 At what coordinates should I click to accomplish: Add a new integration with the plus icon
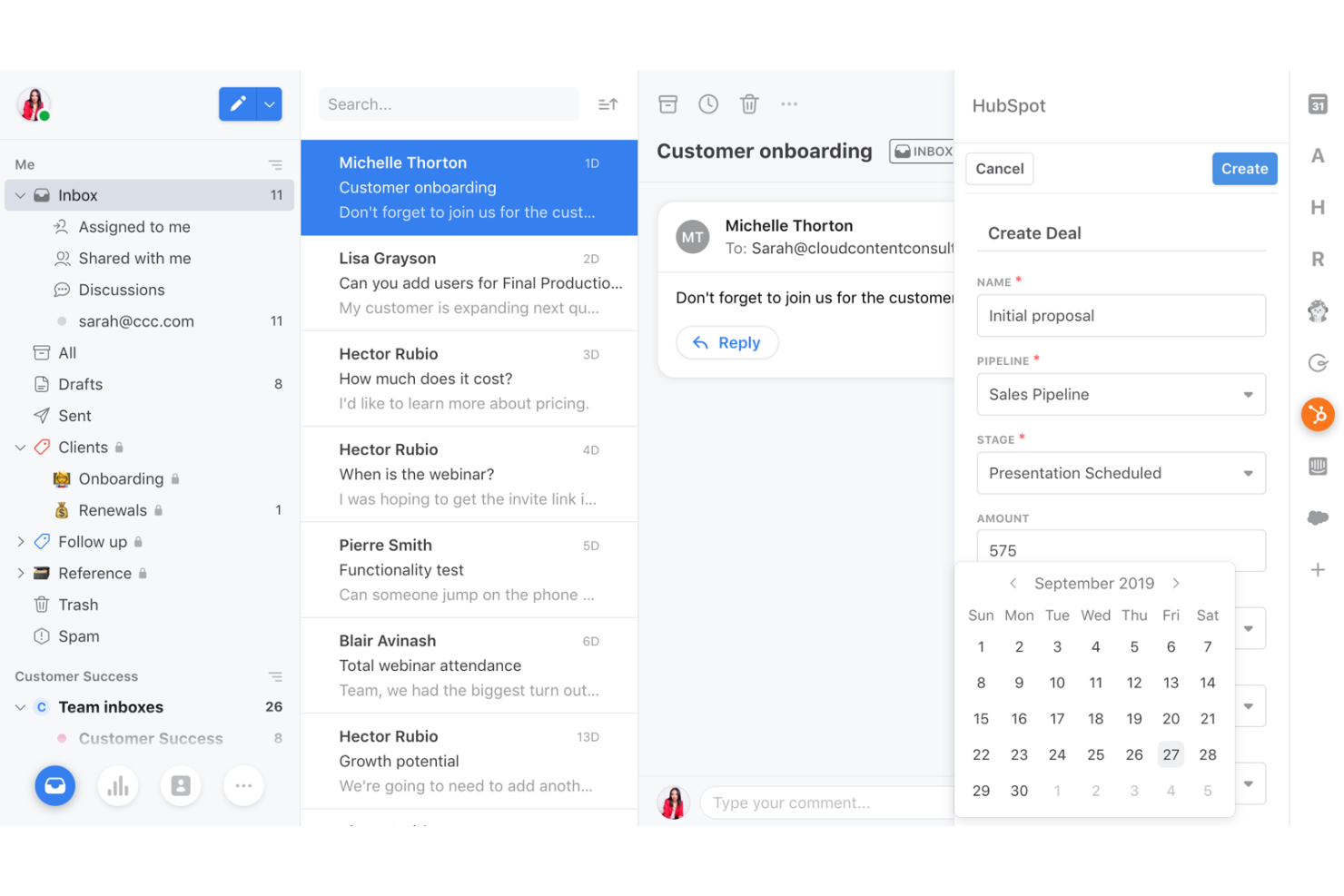(1318, 569)
